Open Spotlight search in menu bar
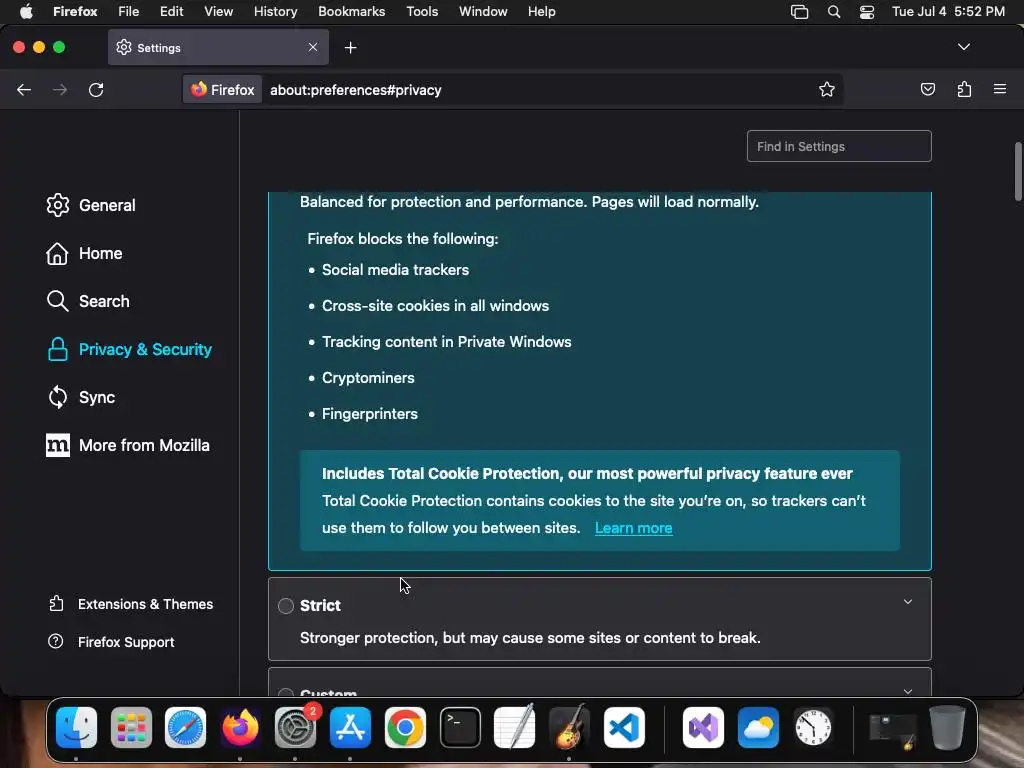 click(834, 12)
